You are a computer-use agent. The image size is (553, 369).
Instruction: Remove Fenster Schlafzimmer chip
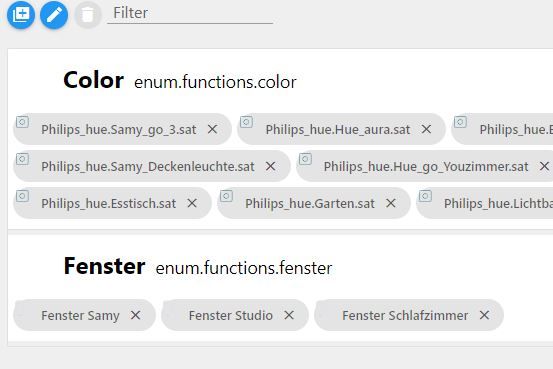(484, 315)
